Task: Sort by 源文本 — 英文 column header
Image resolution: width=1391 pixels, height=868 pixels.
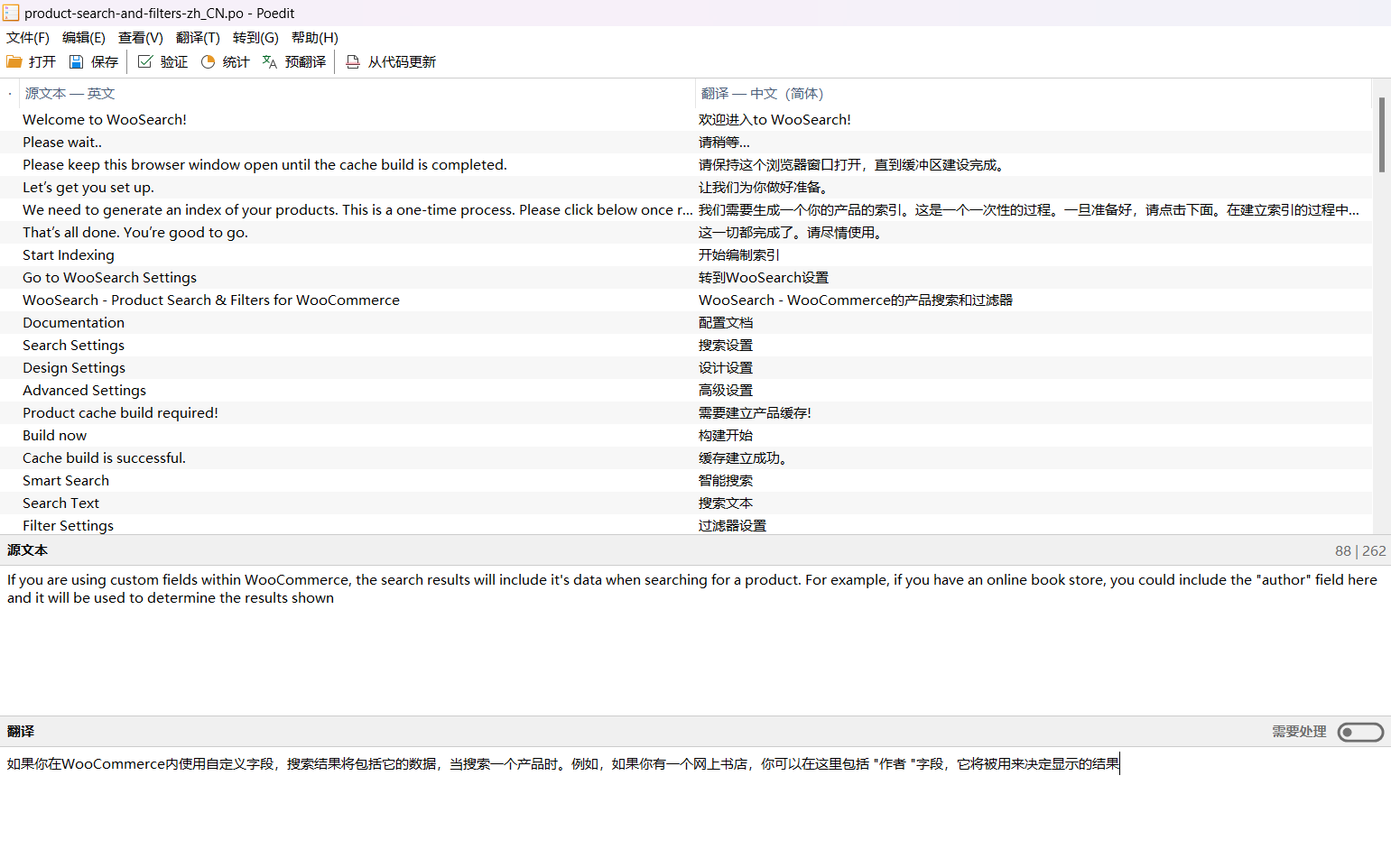Action: pos(357,93)
